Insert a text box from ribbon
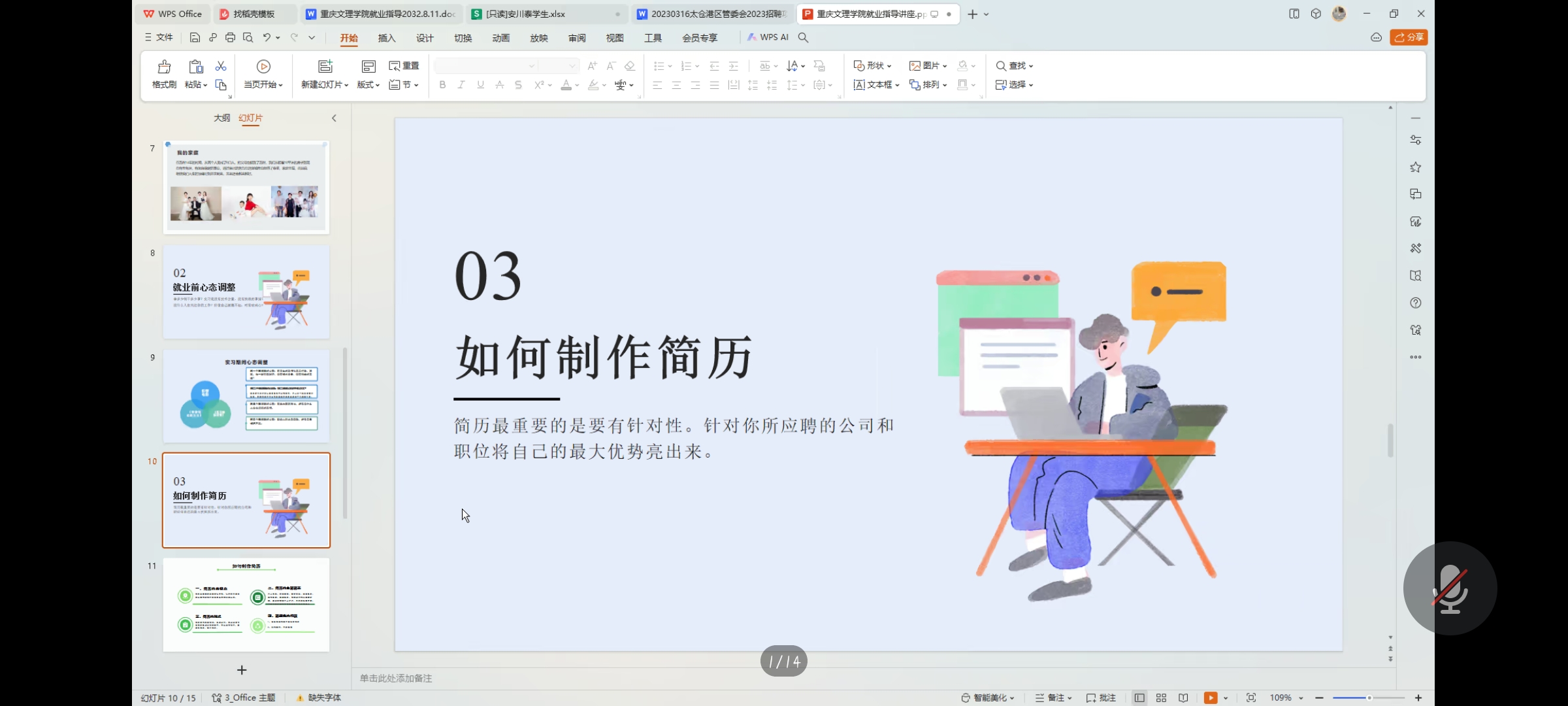 (876, 84)
